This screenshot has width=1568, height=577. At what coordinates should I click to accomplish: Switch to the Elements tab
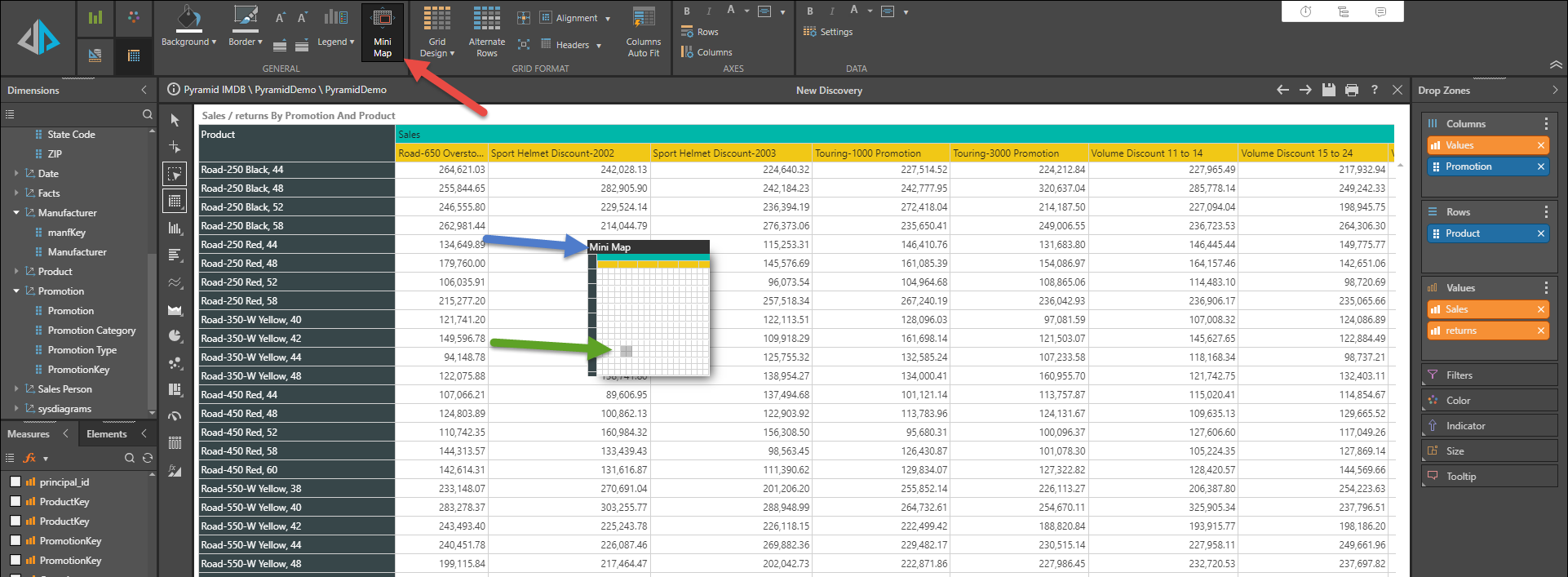(x=107, y=434)
